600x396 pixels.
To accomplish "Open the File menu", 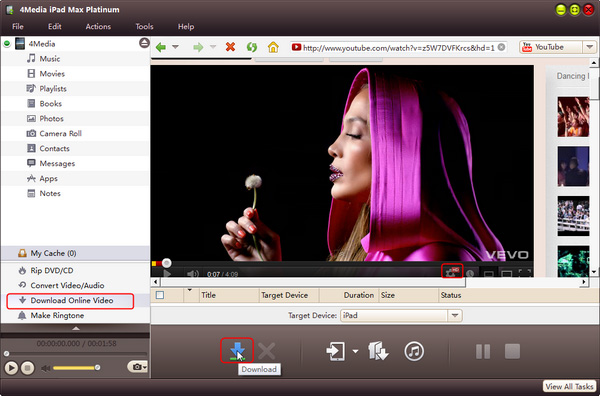I will click(18, 26).
